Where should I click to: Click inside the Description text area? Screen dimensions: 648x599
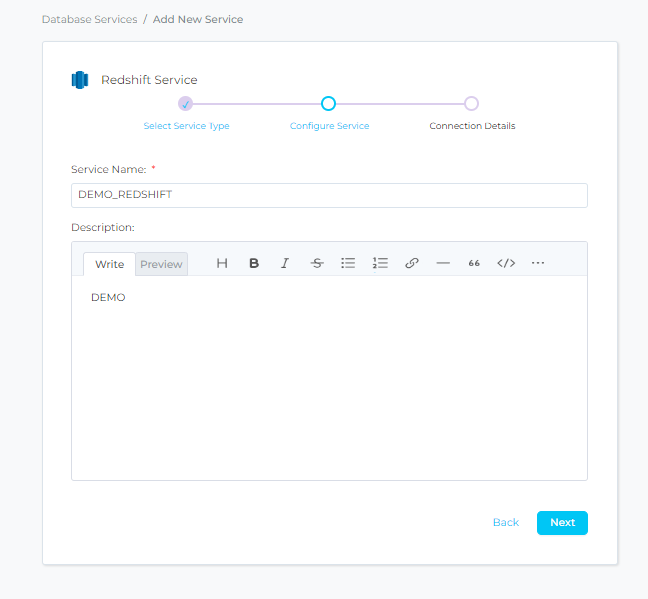point(329,380)
